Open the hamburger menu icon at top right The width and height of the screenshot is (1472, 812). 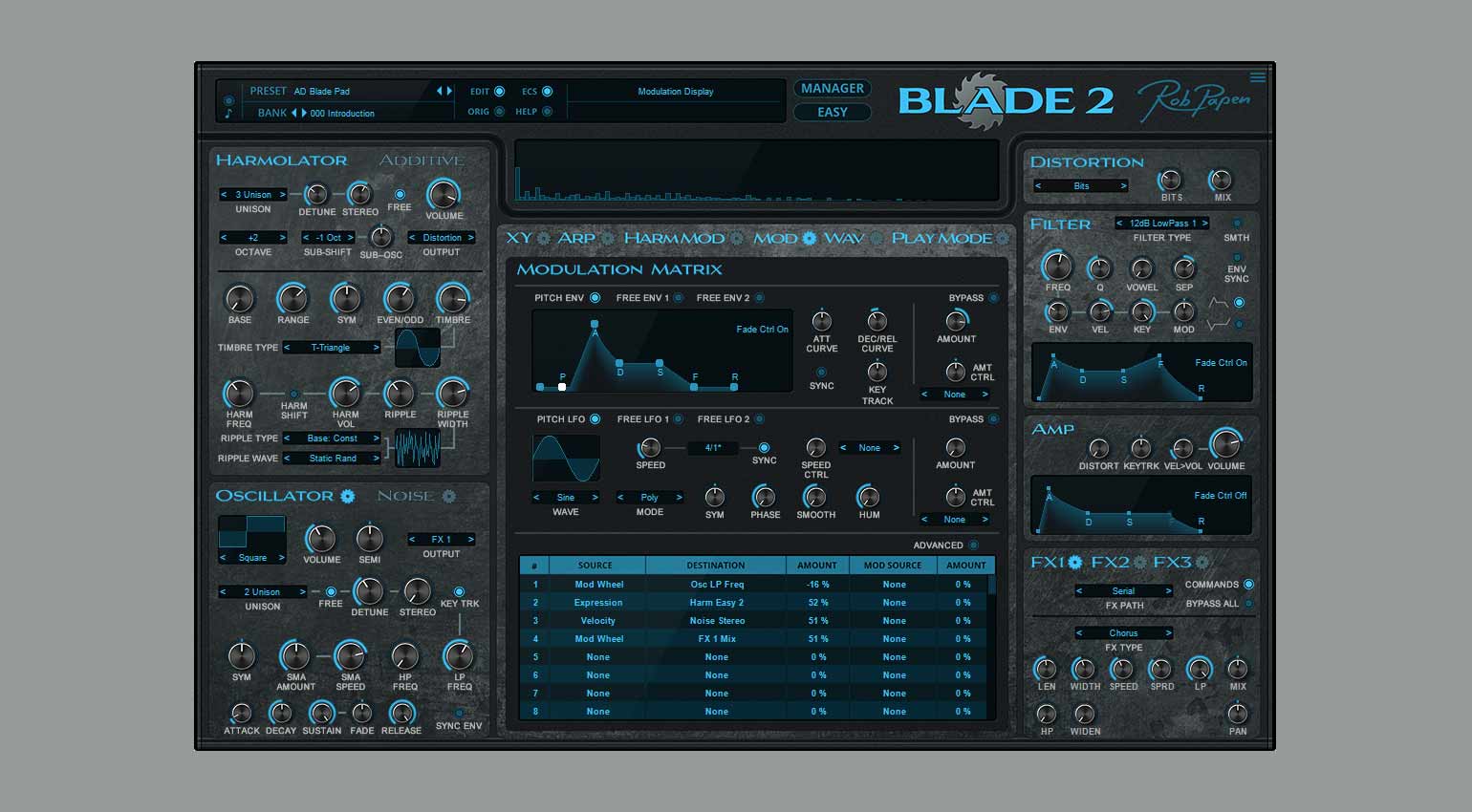click(x=1258, y=77)
